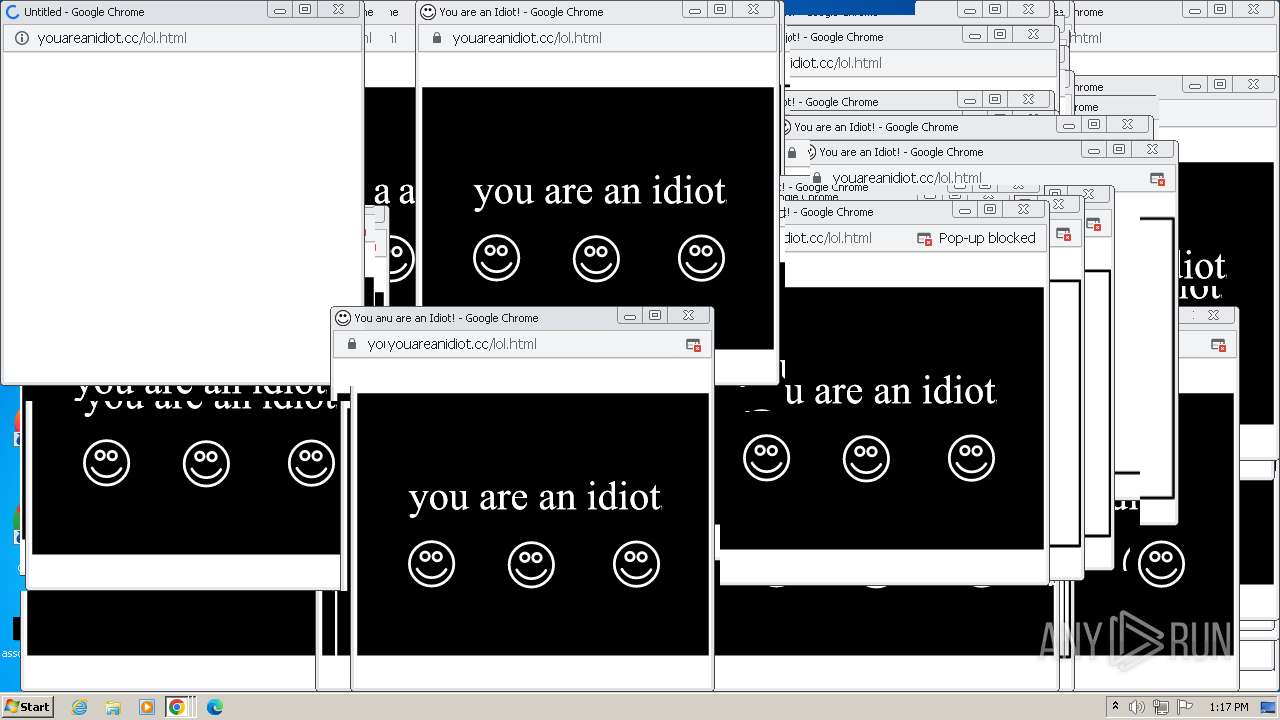This screenshot has width=1280, height=720.
Task: Show hidden system tray icons arrow
Action: pos(1115,707)
